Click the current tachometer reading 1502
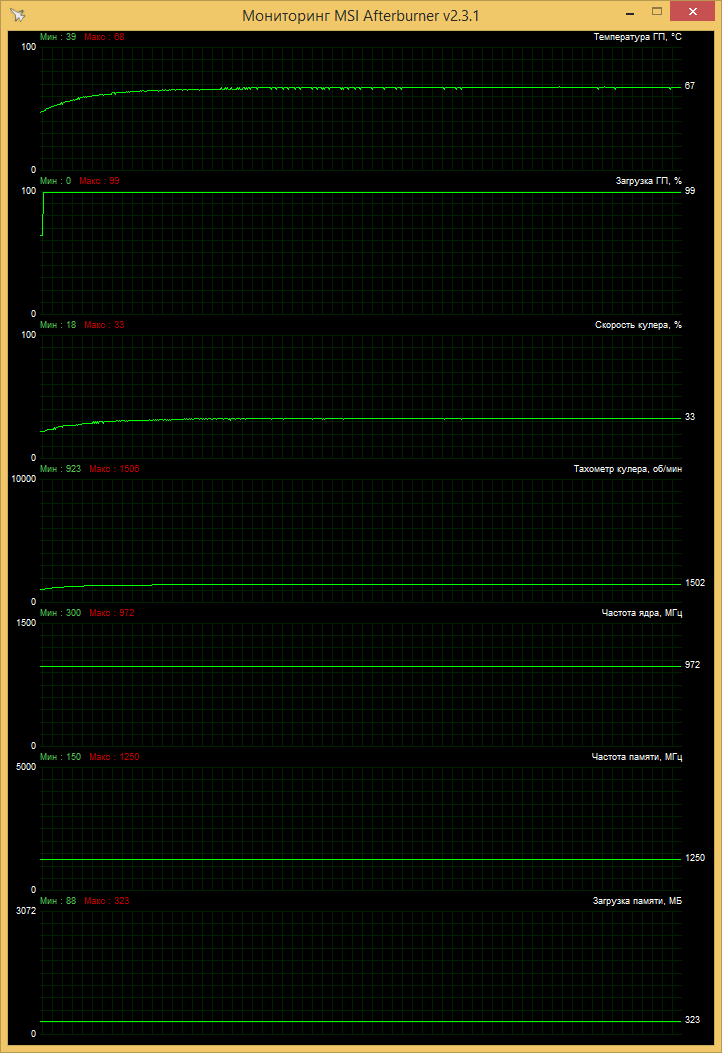The width and height of the screenshot is (722, 1053). 694,583
